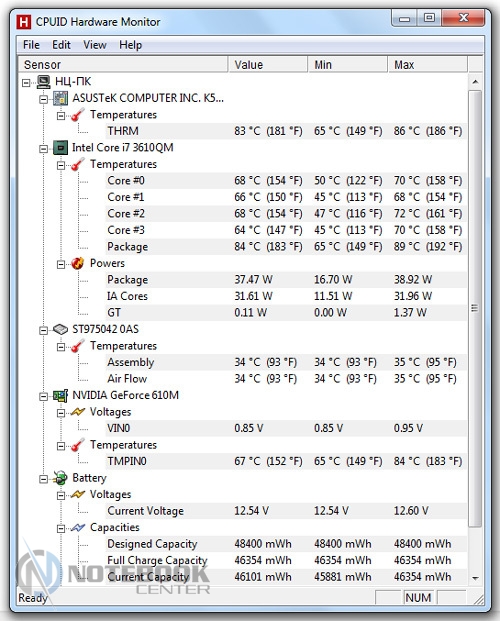This screenshot has height=621, width=500.
Task: Select the Assembly temperature row
Action: click(285, 362)
